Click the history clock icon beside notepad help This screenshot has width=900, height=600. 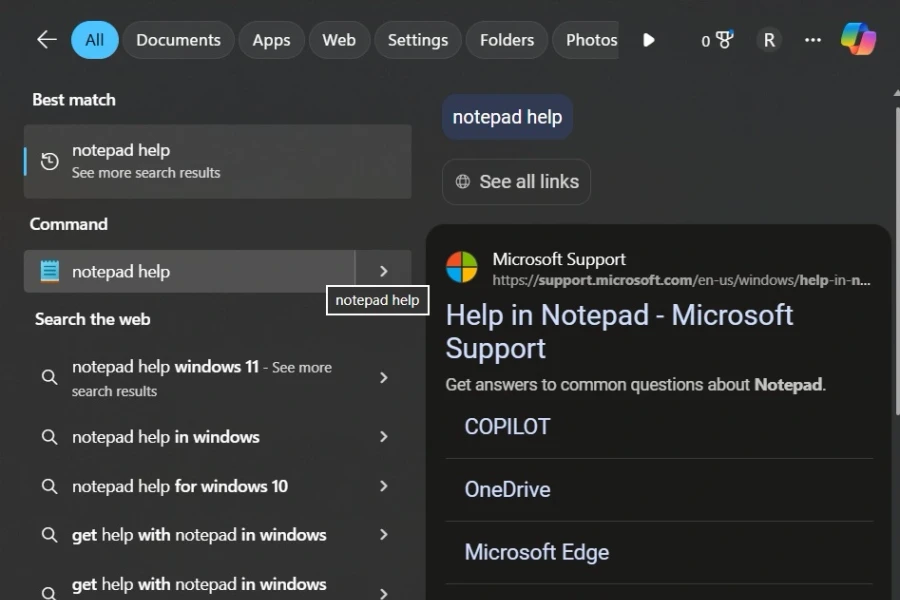tap(50, 161)
